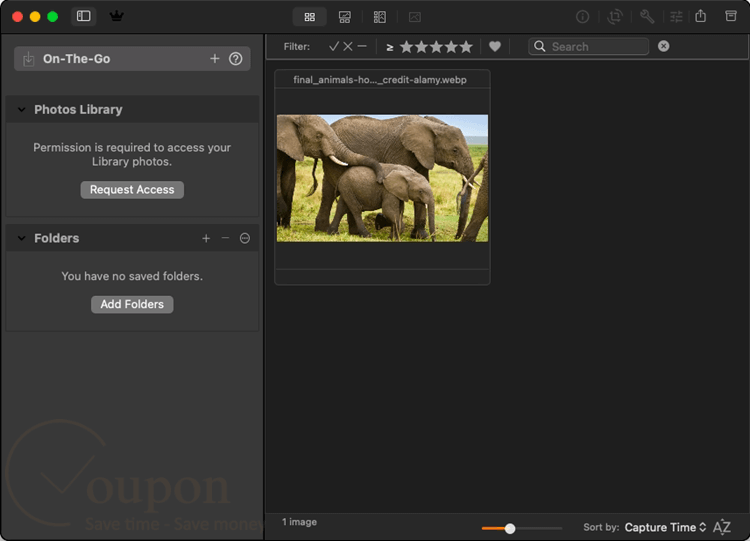Viewport: 750px width, 541px height.
Task: Click the rotate crop tool icon
Action: point(615,17)
